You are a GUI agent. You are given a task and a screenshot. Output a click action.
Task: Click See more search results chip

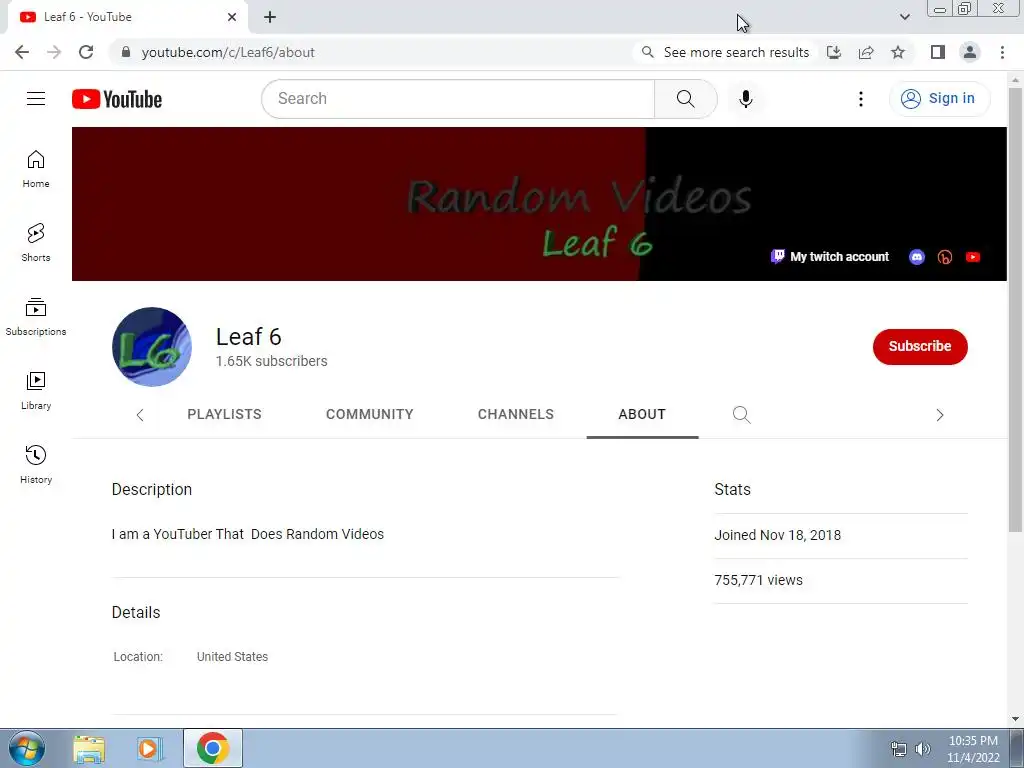tap(725, 52)
